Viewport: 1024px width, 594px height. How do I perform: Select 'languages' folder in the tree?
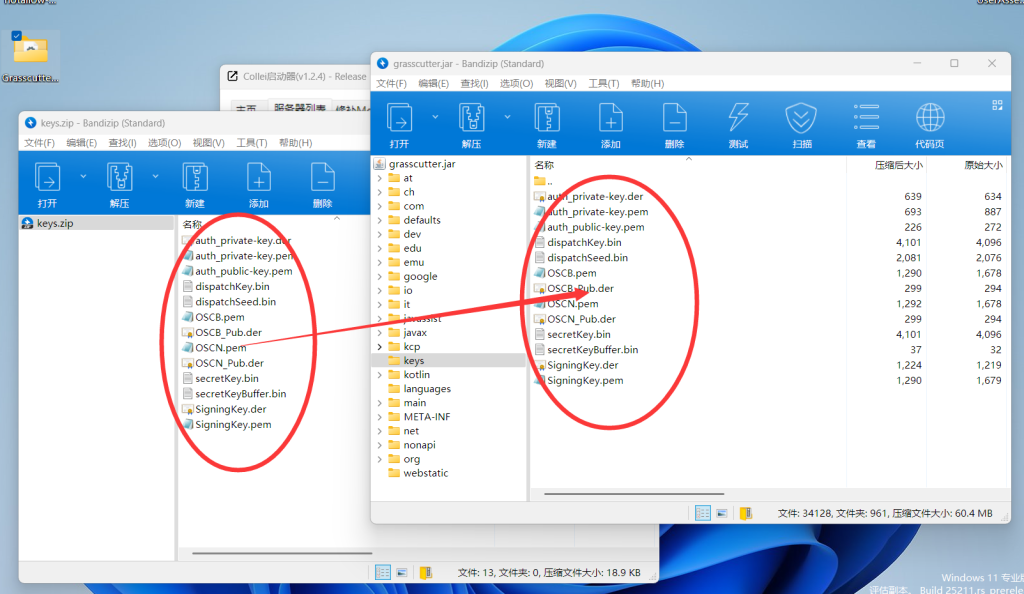coord(426,389)
